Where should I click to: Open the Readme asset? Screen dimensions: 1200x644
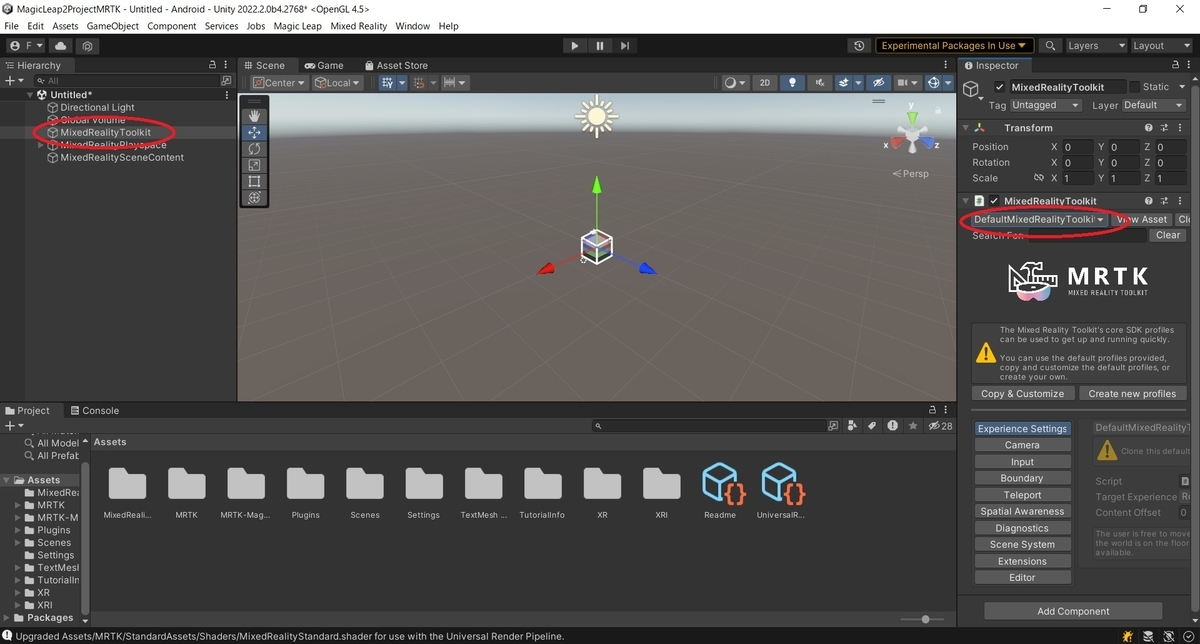pyautogui.click(x=720, y=490)
